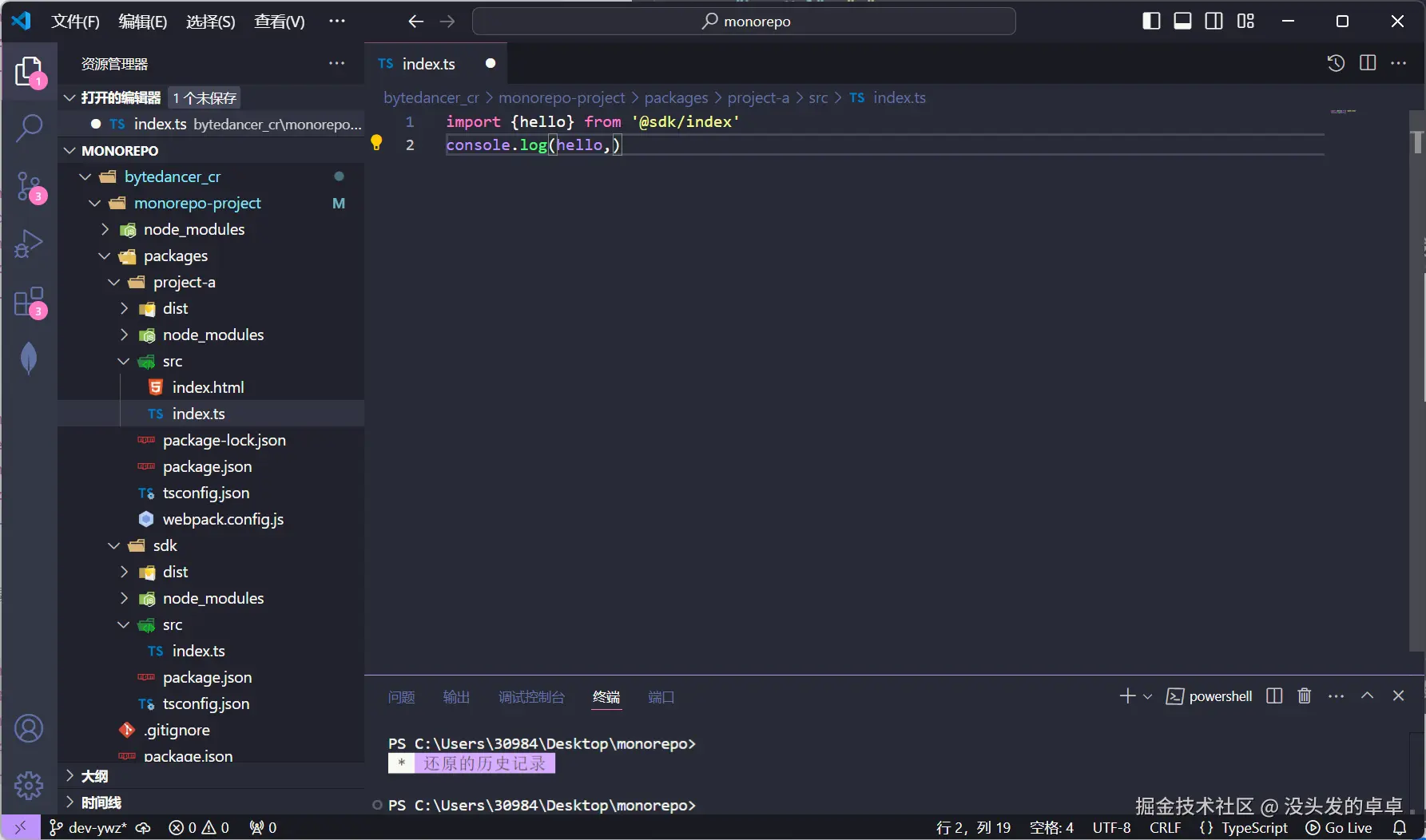Image resolution: width=1426 pixels, height=840 pixels.
Task: Open Explorer panel more actions
Action: 337,64
